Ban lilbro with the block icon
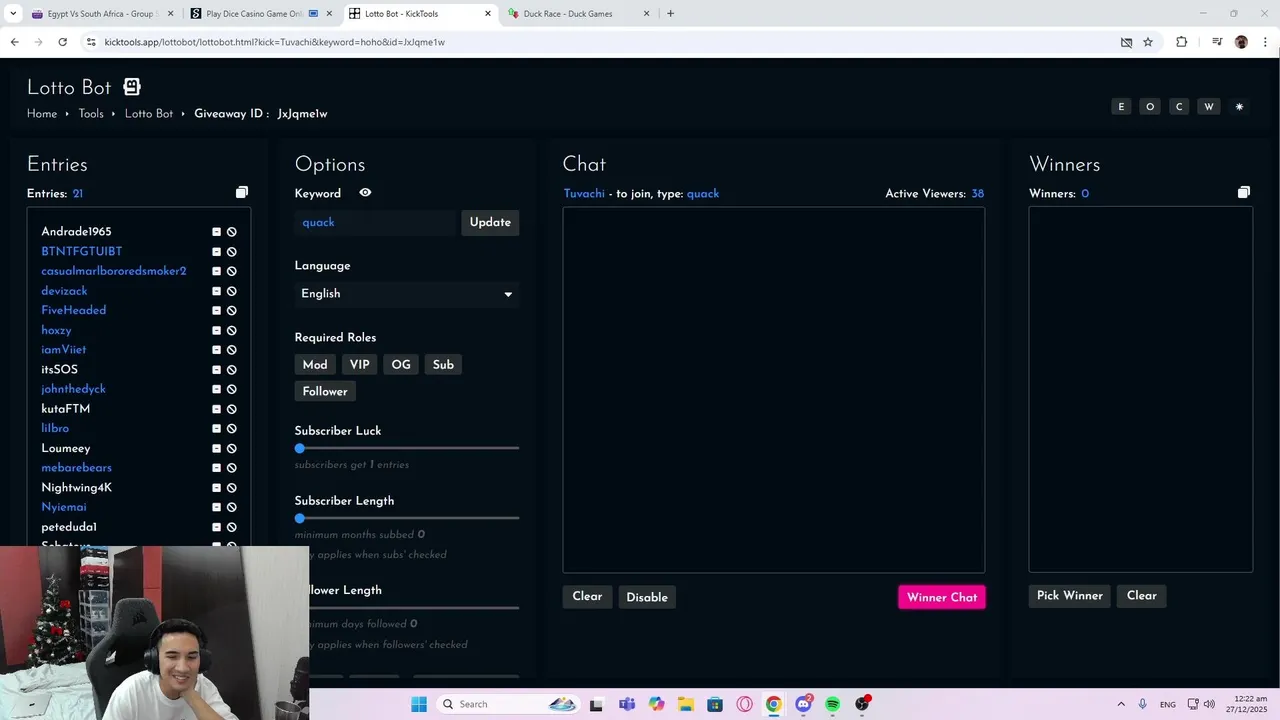The height and width of the screenshot is (720, 1280). [231, 429]
